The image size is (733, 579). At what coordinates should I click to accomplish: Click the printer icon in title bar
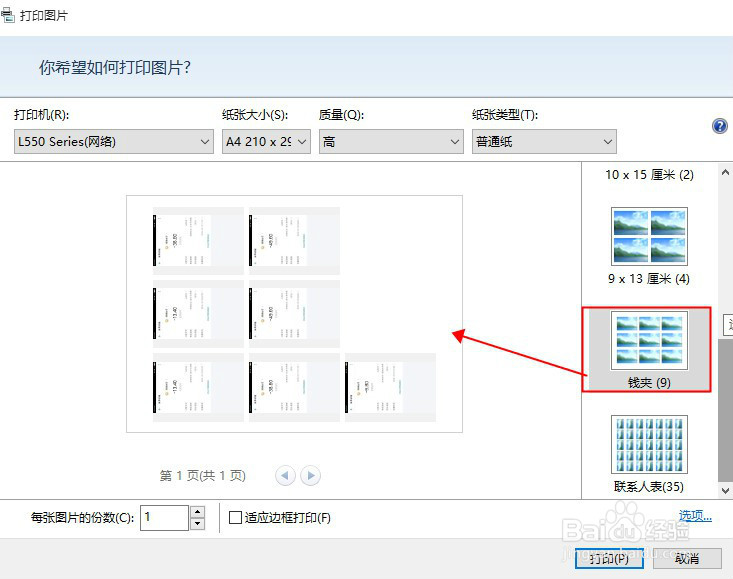point(7,15)
